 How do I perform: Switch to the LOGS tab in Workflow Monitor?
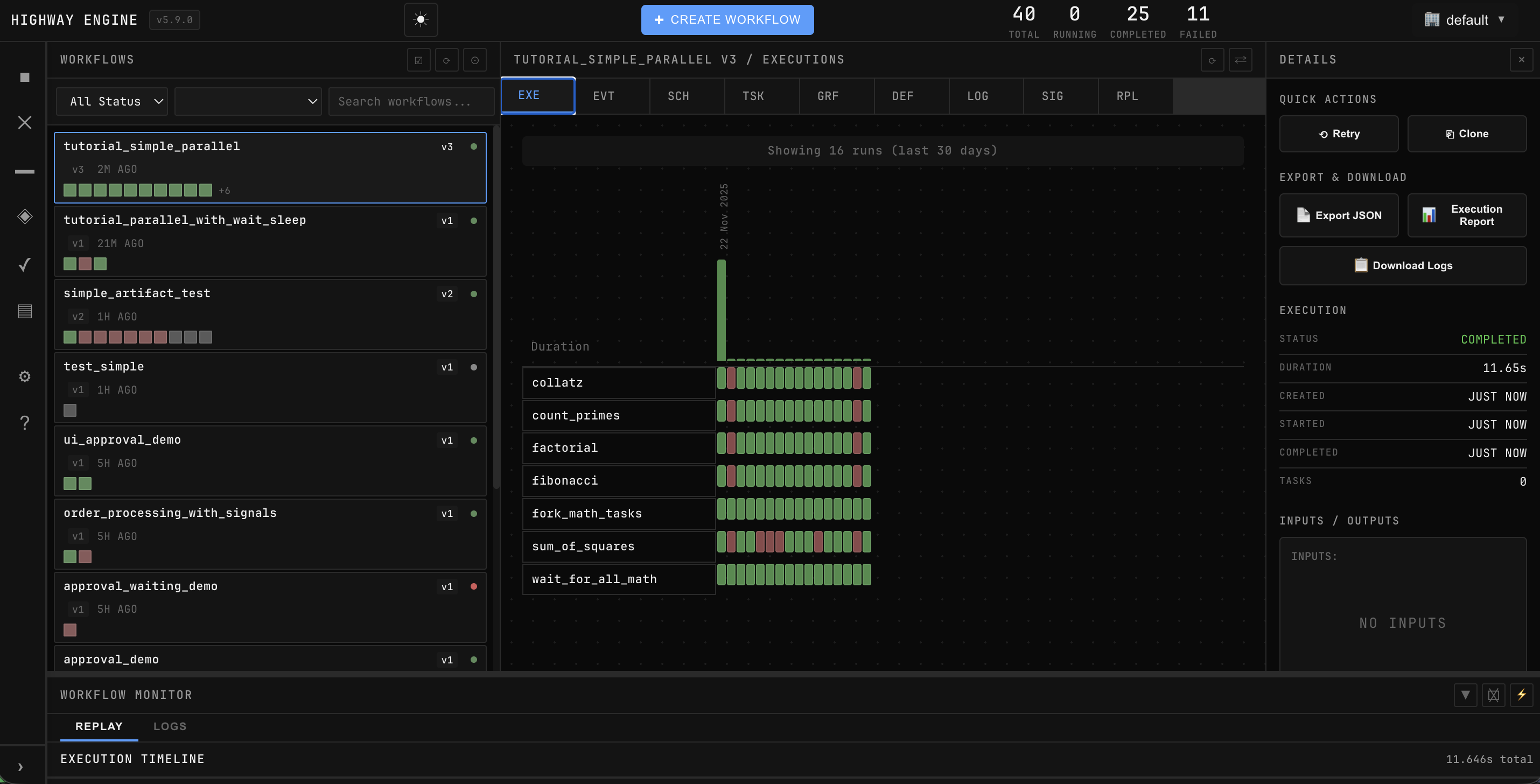pyautogui.click(x=170, y=726)
